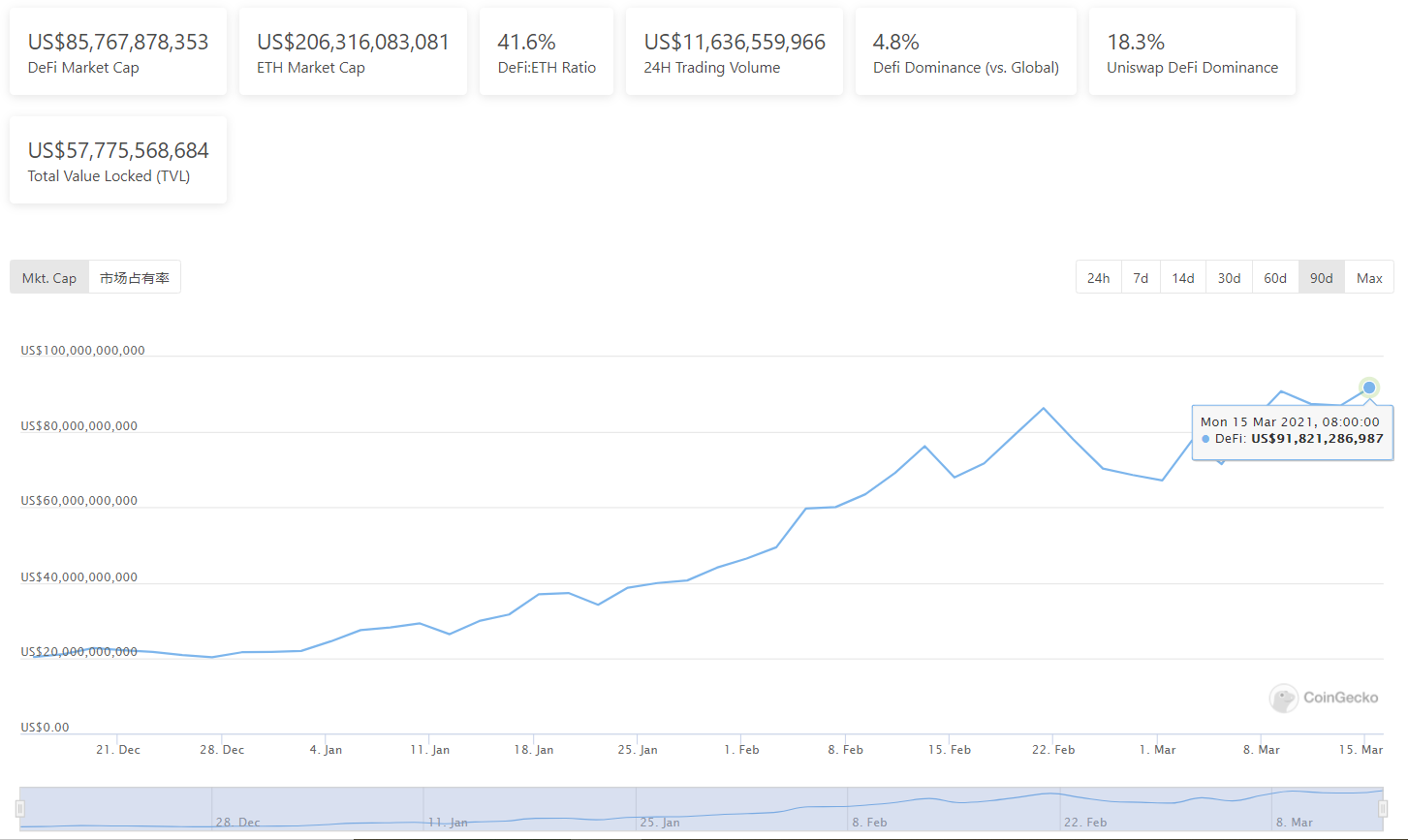Viewport: 1408px width, 840px height.
Task: Click the DeFi:ETH Ratio card
Action: (547, 52)
